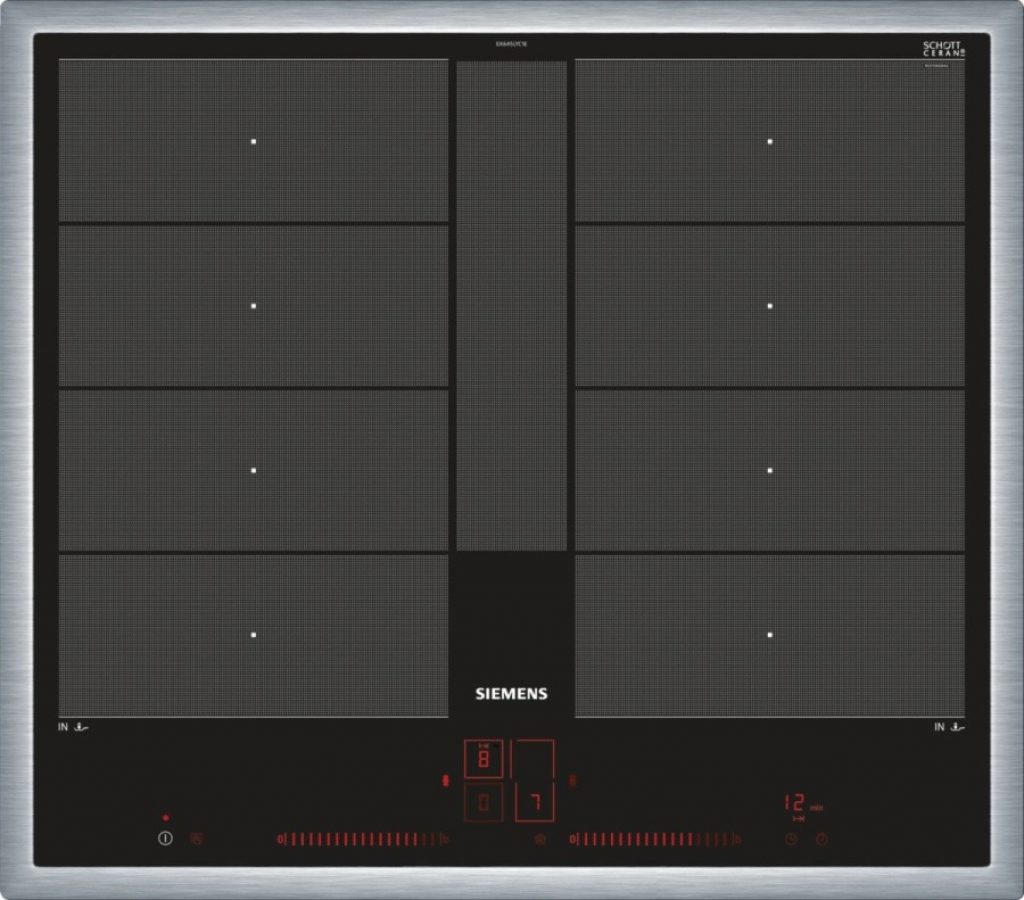The height and width of the screenshot is (900, 1024).
Task: Tap the stopwatch icon at far right
Action: (x=821, y=840)
